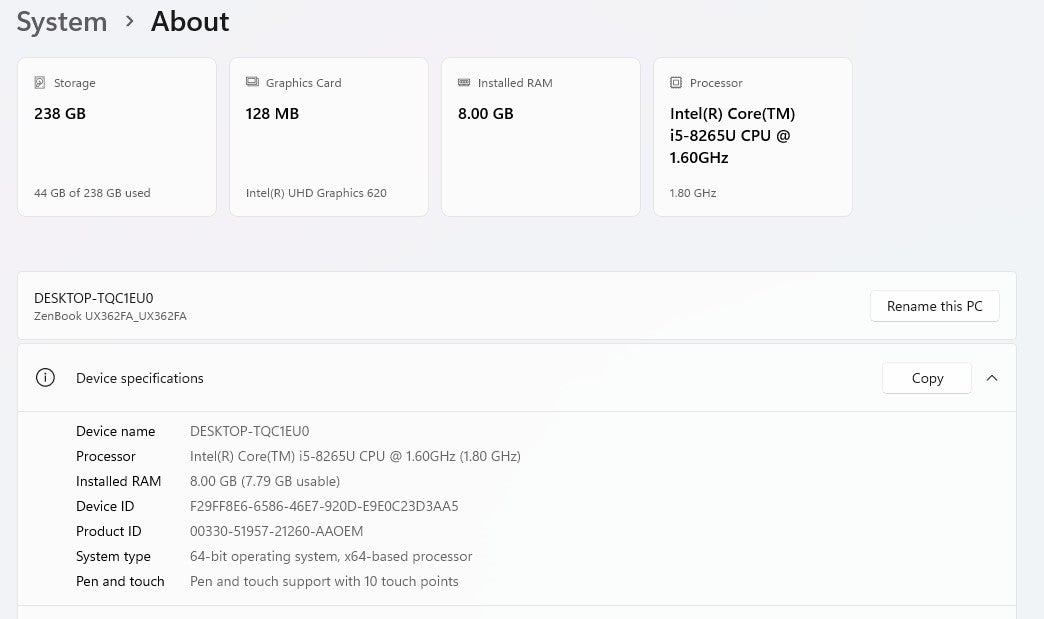Click the Device ID value in specifications
This screenshot has width=1044, height=619.
click(324, 506)
